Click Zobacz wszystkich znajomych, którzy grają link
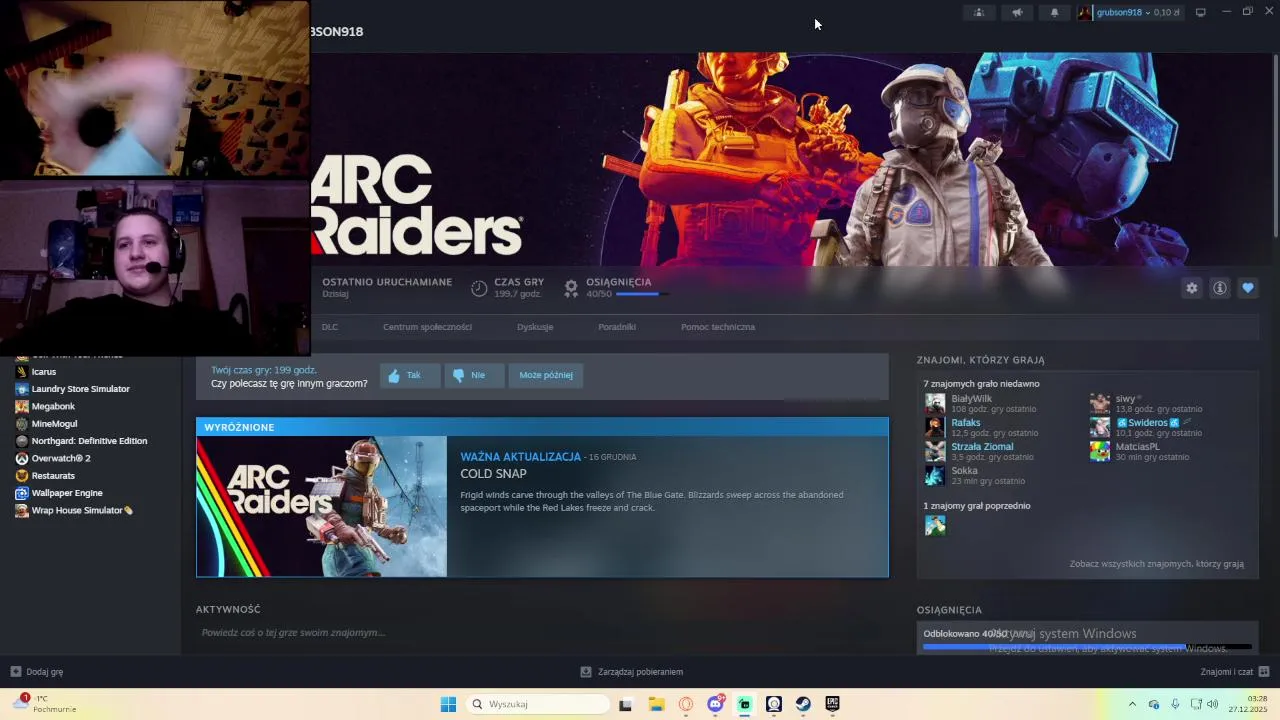 point(1157,564)
